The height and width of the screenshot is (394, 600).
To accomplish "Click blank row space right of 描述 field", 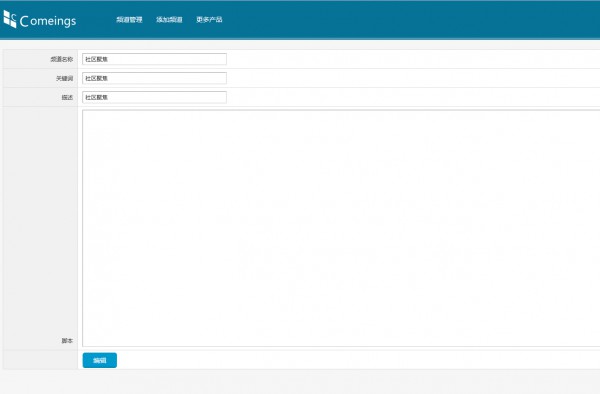I will click(413, 97).
